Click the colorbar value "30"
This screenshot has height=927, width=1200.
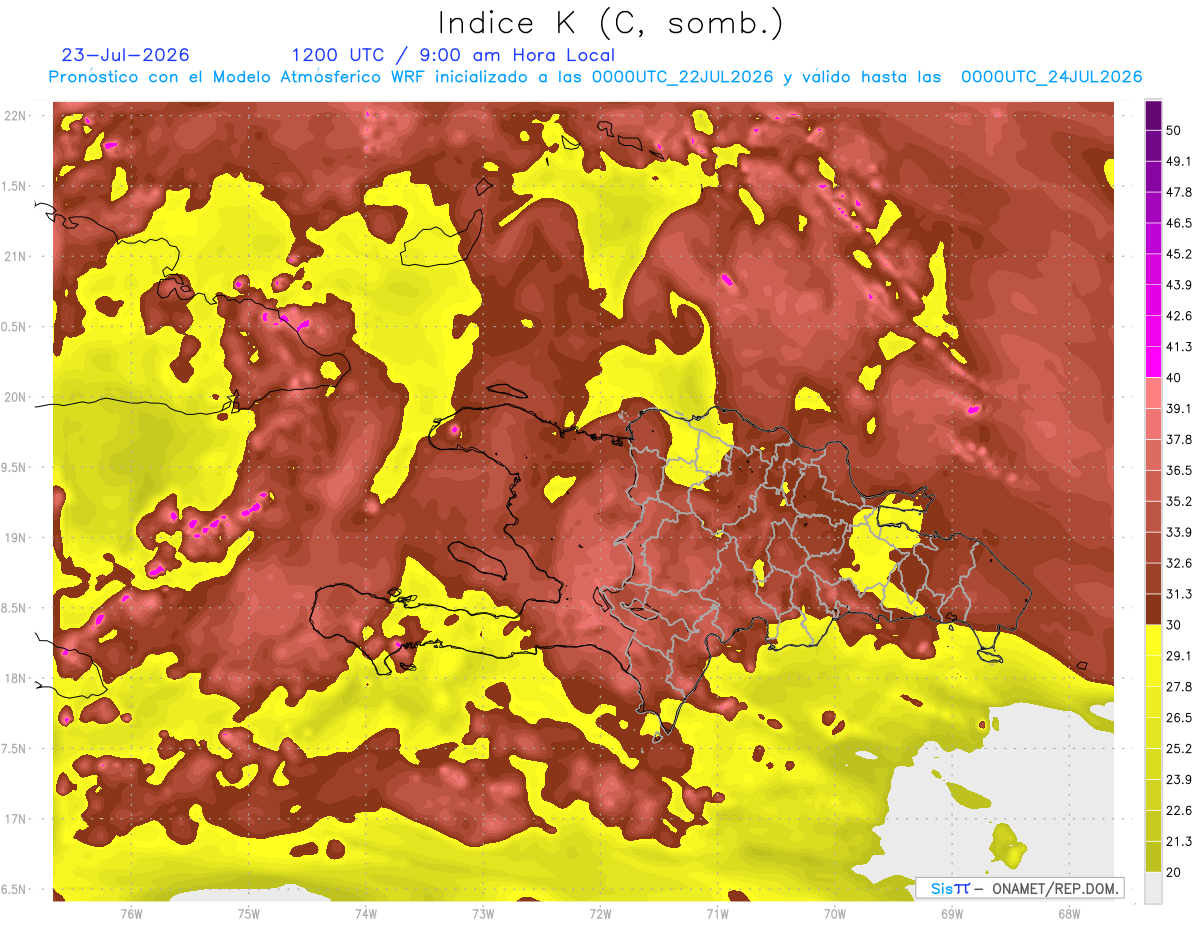(x=1175, y=624)
